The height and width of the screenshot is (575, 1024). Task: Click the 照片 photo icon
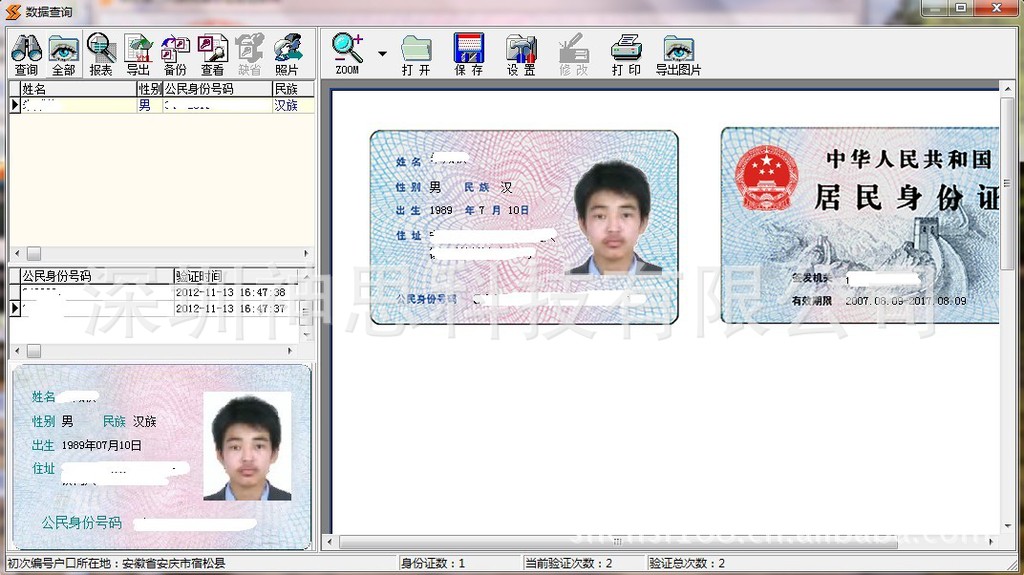click(287, 54)
